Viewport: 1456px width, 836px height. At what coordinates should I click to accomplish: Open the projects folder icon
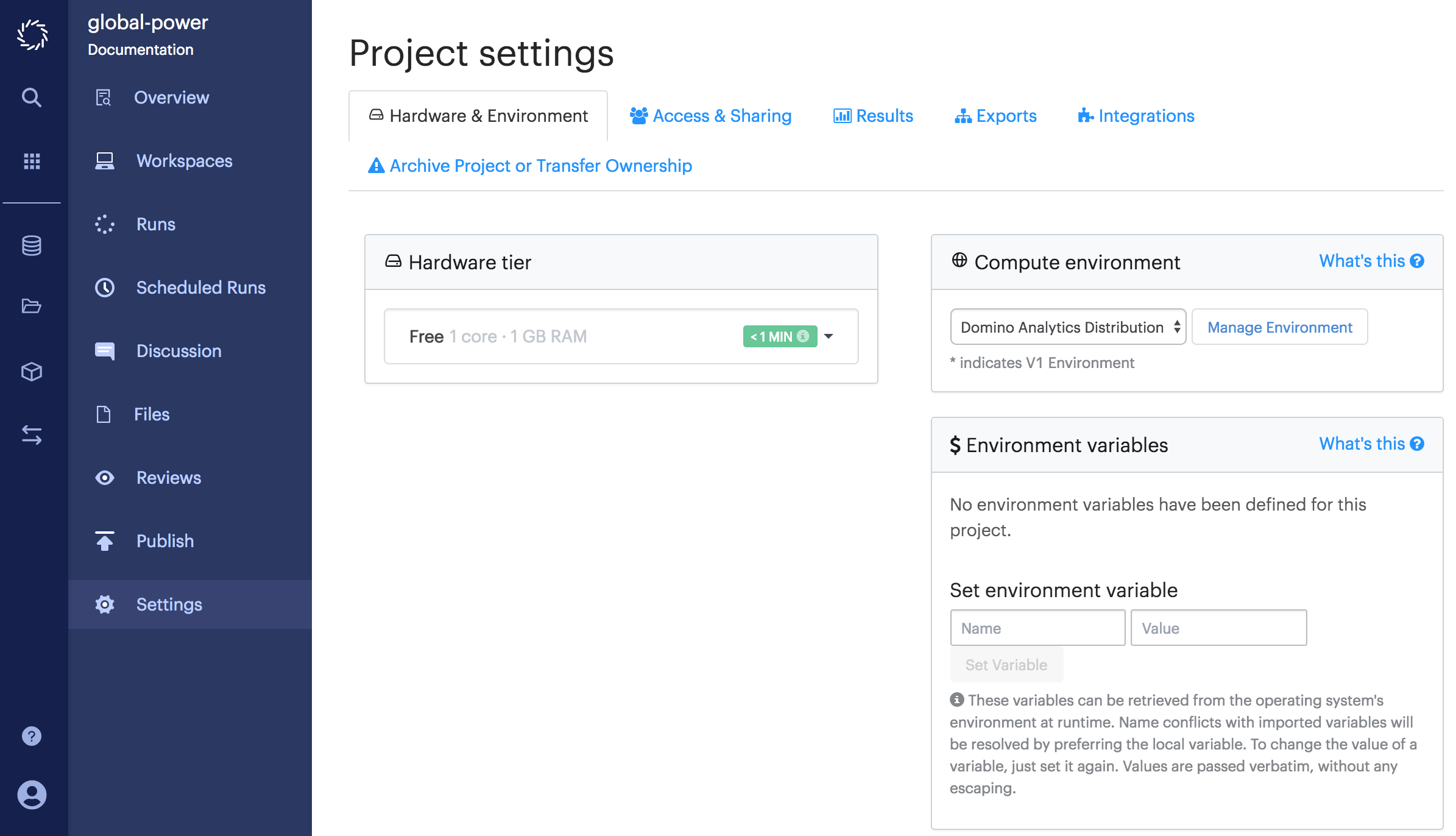tap(32, 306)
